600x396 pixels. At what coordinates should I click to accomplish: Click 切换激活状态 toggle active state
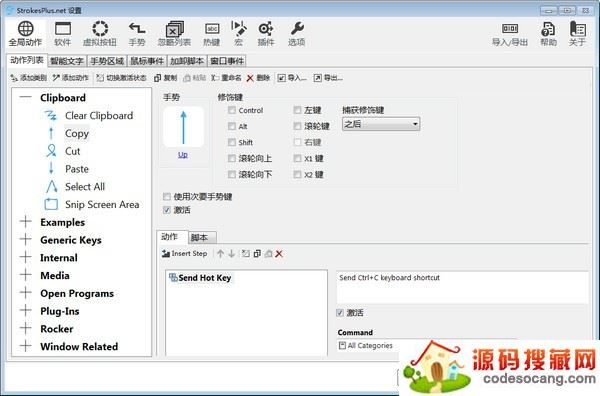coord(121,78)
